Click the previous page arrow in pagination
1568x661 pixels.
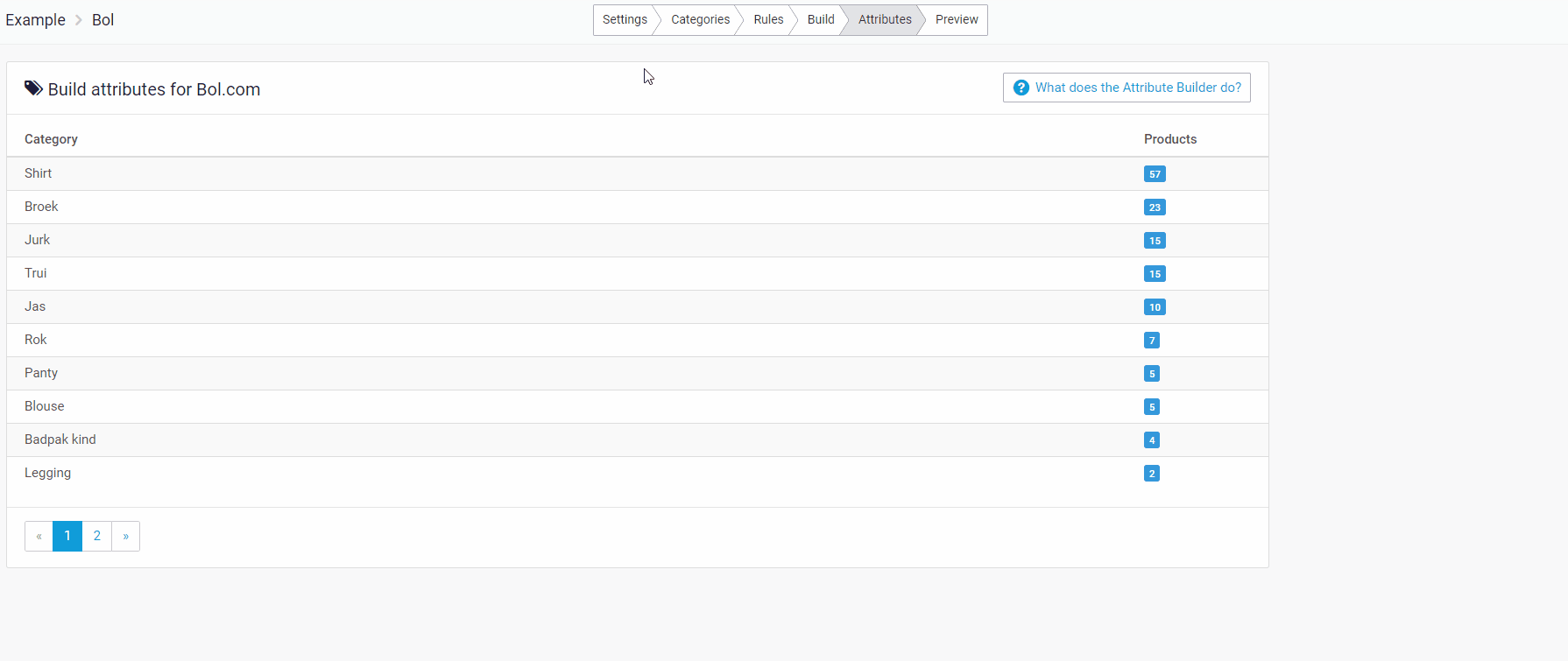point(39,536)
